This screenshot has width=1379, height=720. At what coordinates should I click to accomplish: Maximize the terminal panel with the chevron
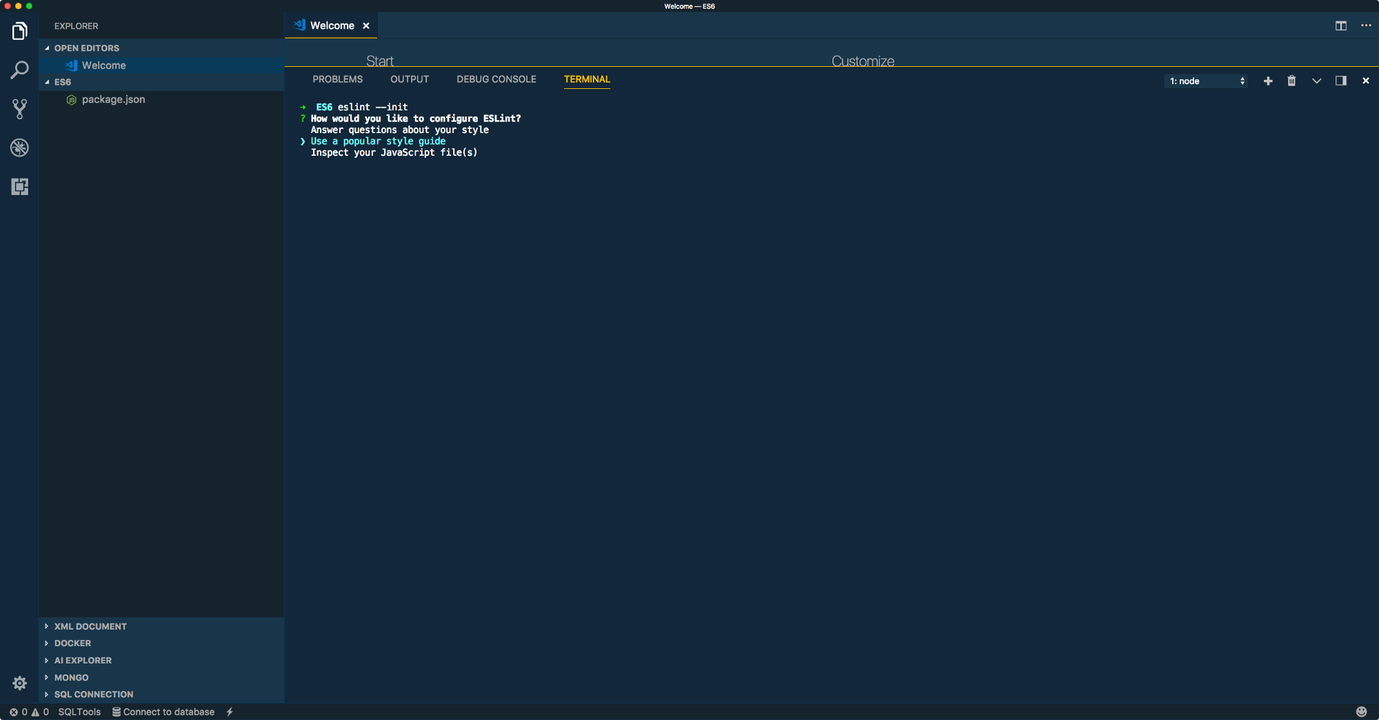pos(1316,81)
